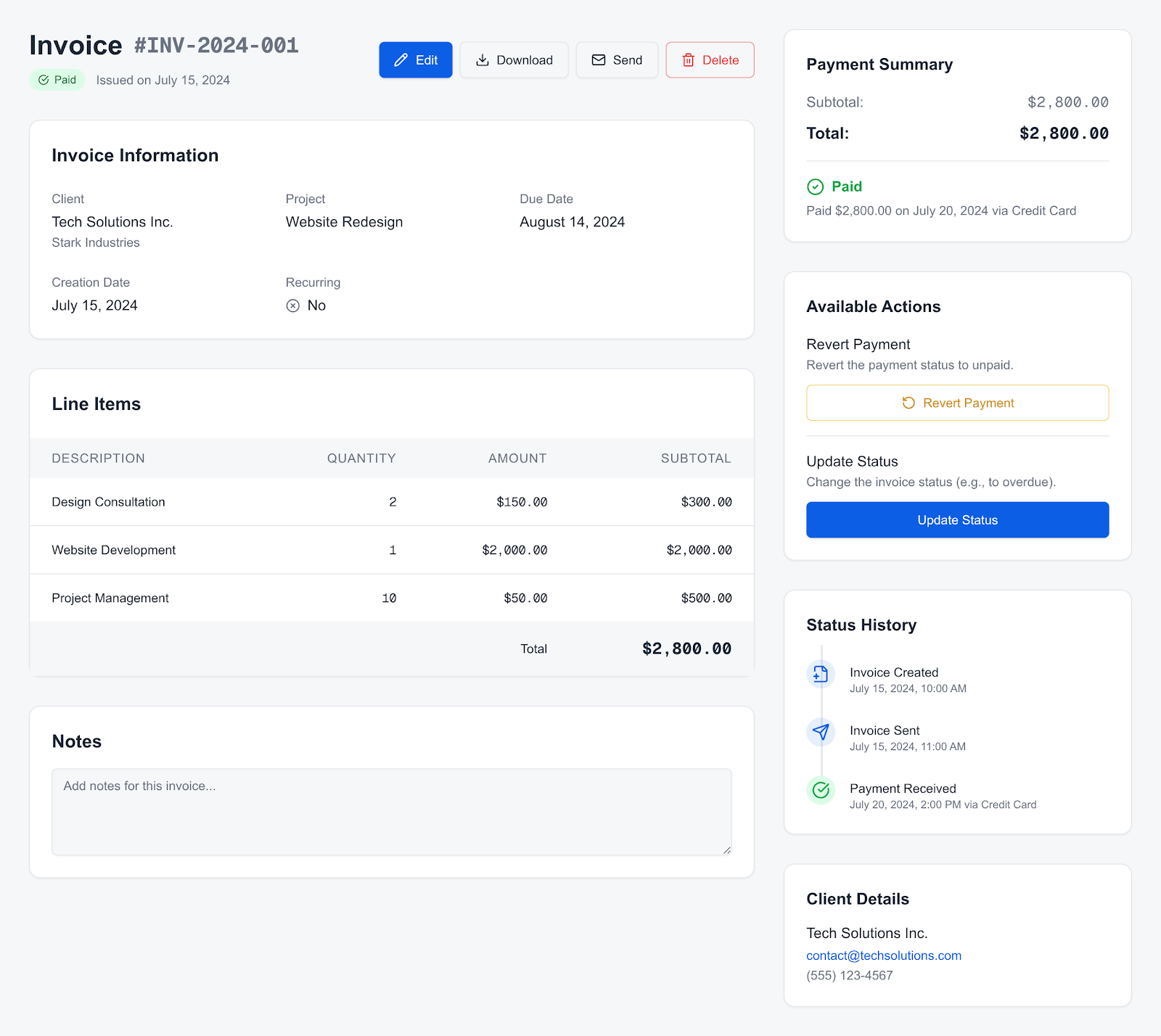Click the Design Consultation line item
1161x1036 pixels.
[108, 502]
